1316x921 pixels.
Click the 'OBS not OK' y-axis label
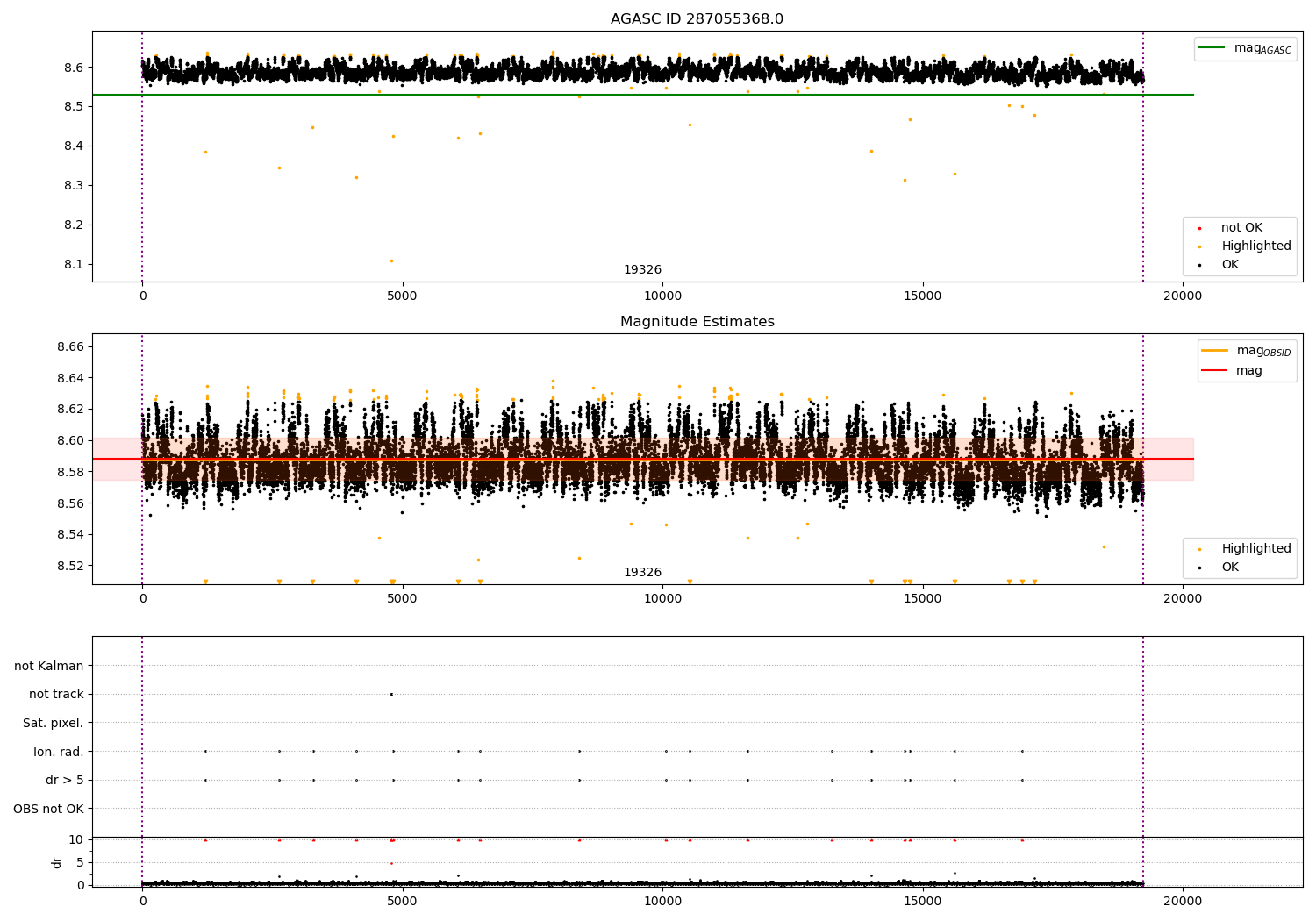point(48,809)
